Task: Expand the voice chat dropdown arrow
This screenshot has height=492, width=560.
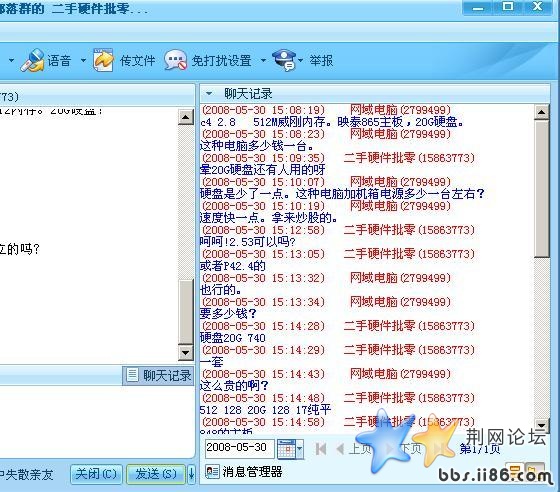Action: (x=83, y=60)
